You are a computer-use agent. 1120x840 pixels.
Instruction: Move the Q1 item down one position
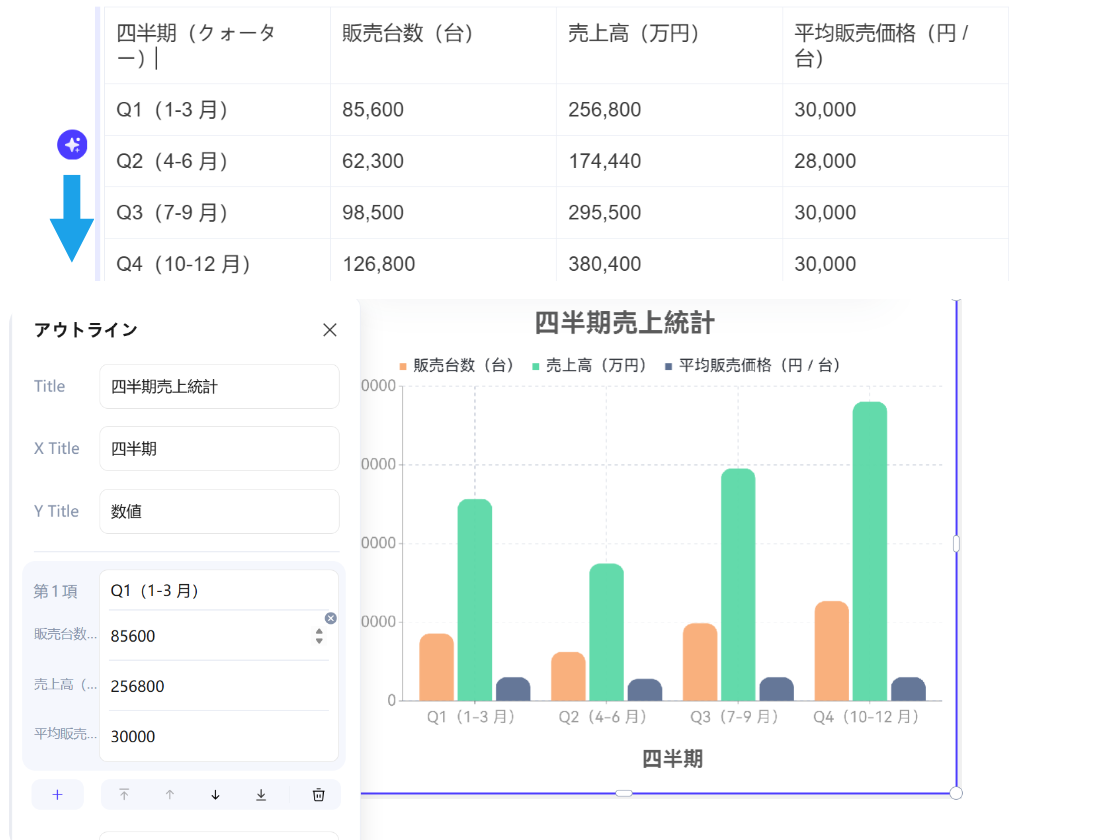tap(215, 795)
